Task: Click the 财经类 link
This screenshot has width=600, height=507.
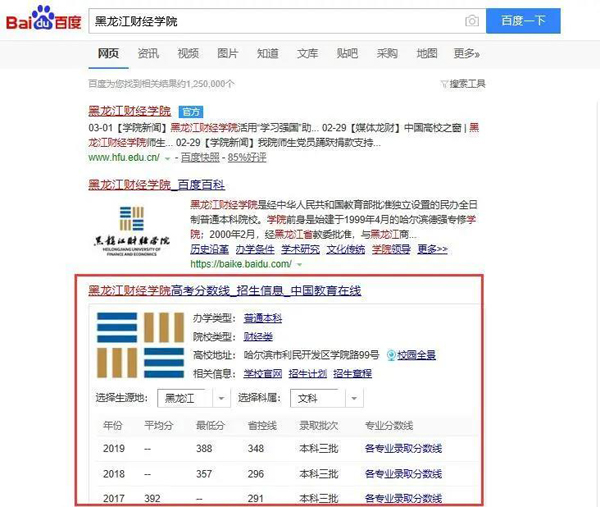Action: coord(258,337)
